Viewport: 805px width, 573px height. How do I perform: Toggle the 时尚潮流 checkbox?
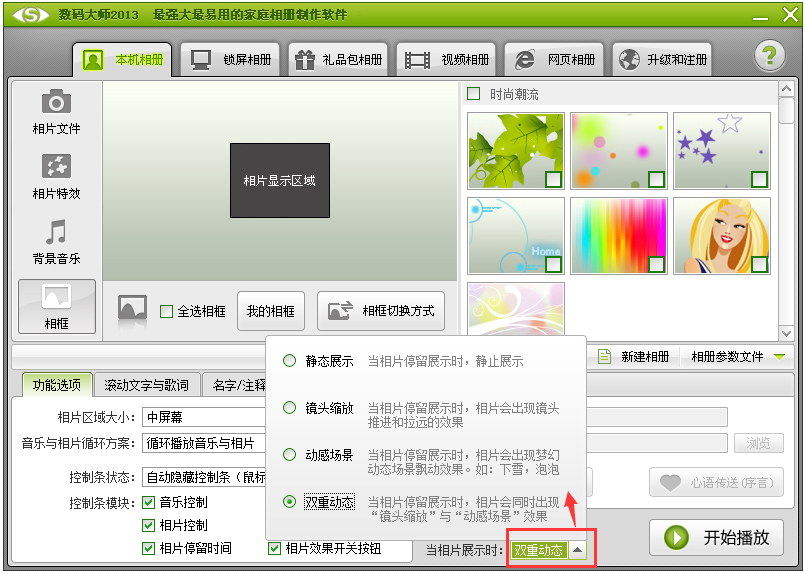point(475,94)
